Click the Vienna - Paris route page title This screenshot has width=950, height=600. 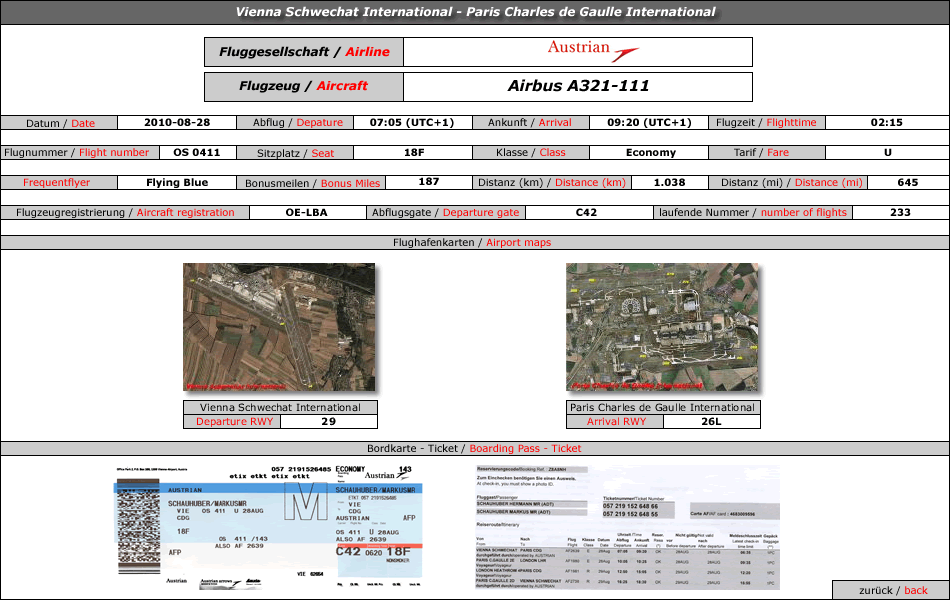coord(475,12)
